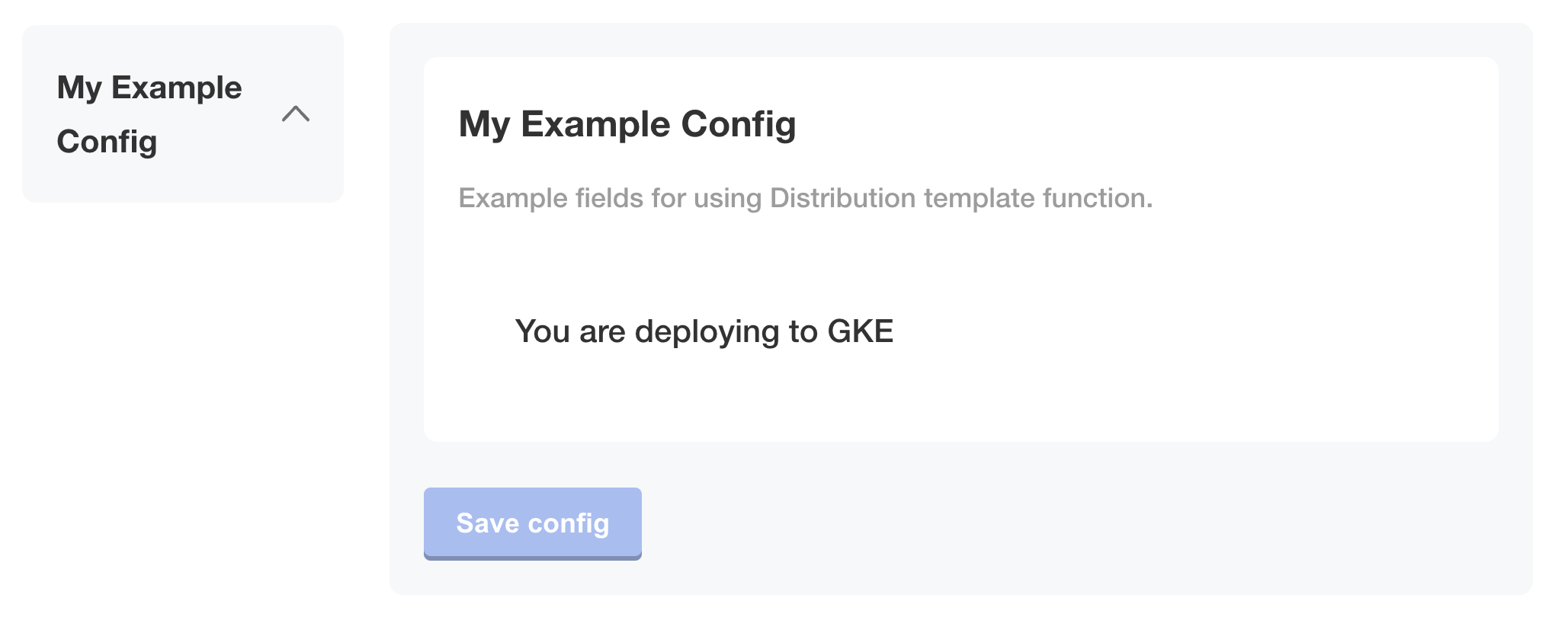This screenshot has width=1568, height=630.
Task: Click the heading text above the description
Action: coord(627,123)
